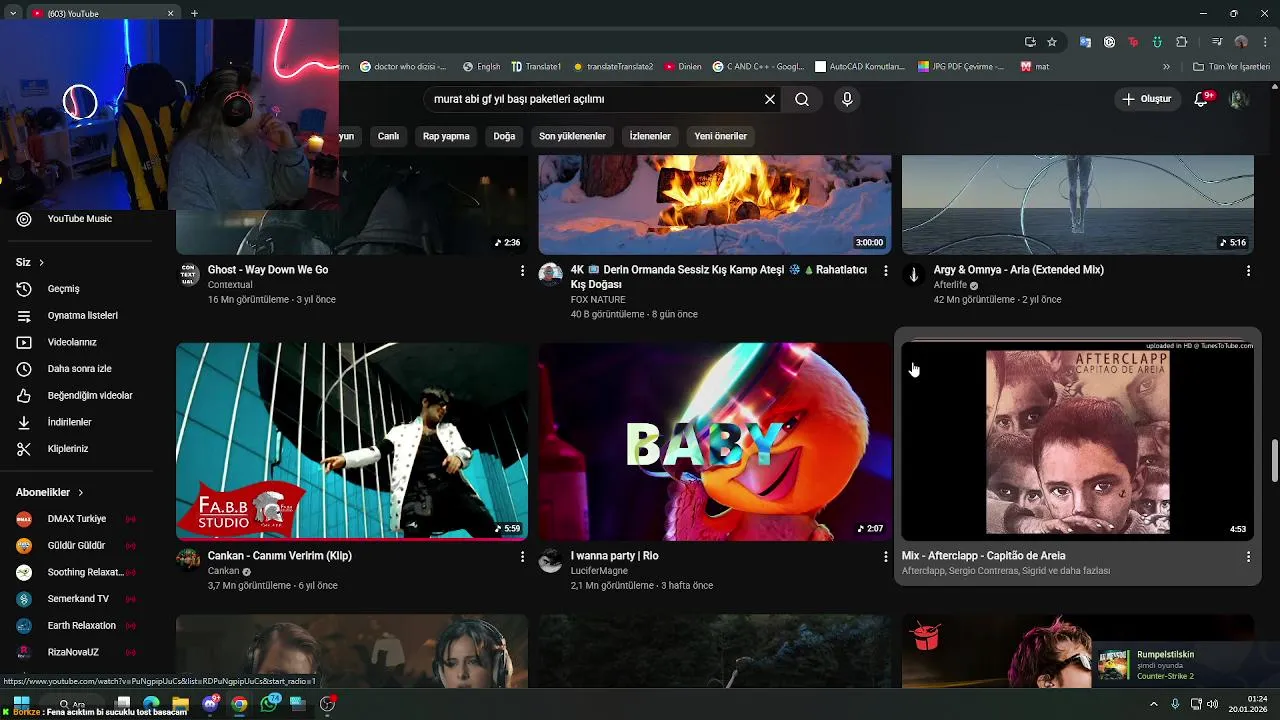Open options menu for Argy & Omnya - Aria
The height and width of the screenshot is (720, 1280).
[1248, 271]
